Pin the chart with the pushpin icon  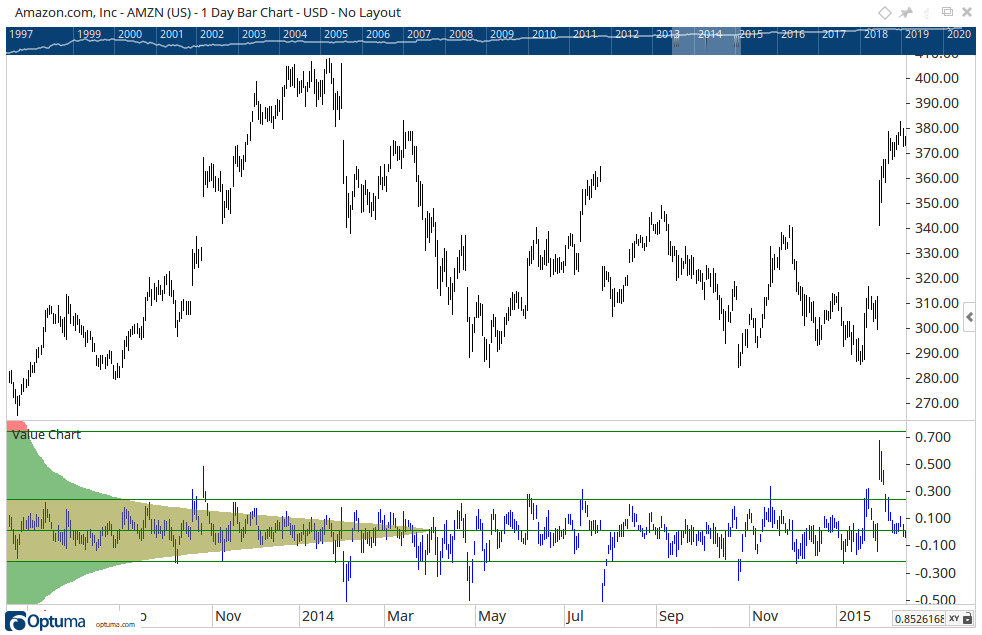coord(906,13)
